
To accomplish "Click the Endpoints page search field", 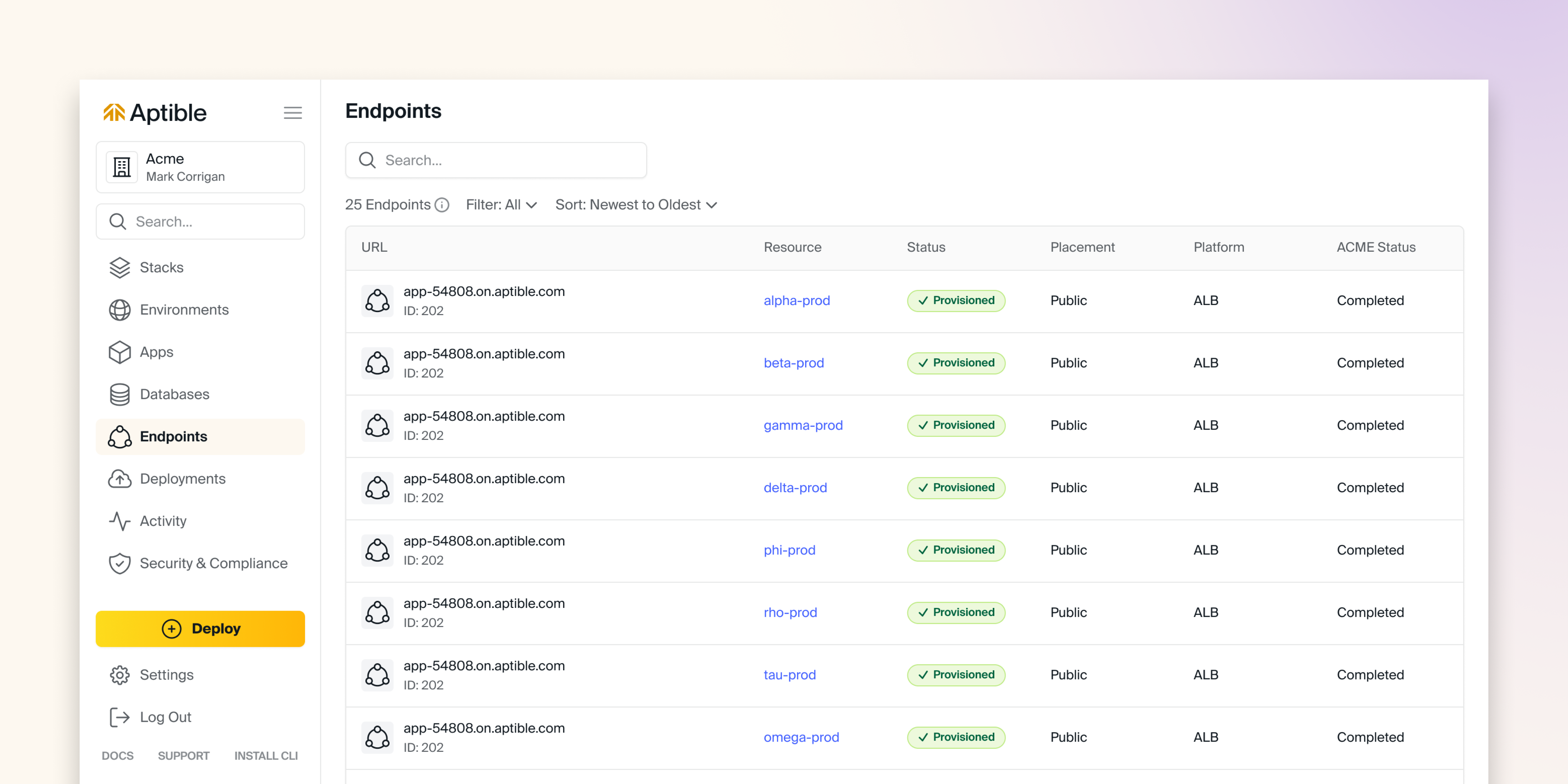I will click(496, 160).
